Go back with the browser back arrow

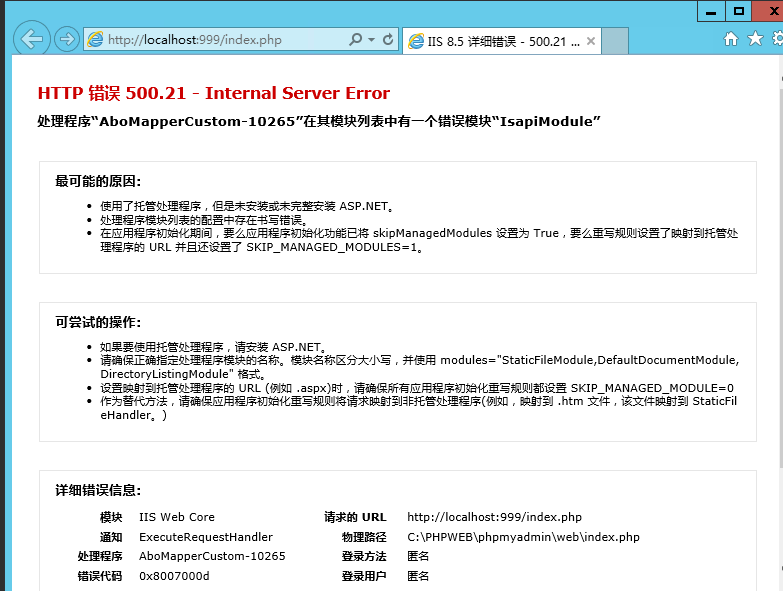[31, 39]
